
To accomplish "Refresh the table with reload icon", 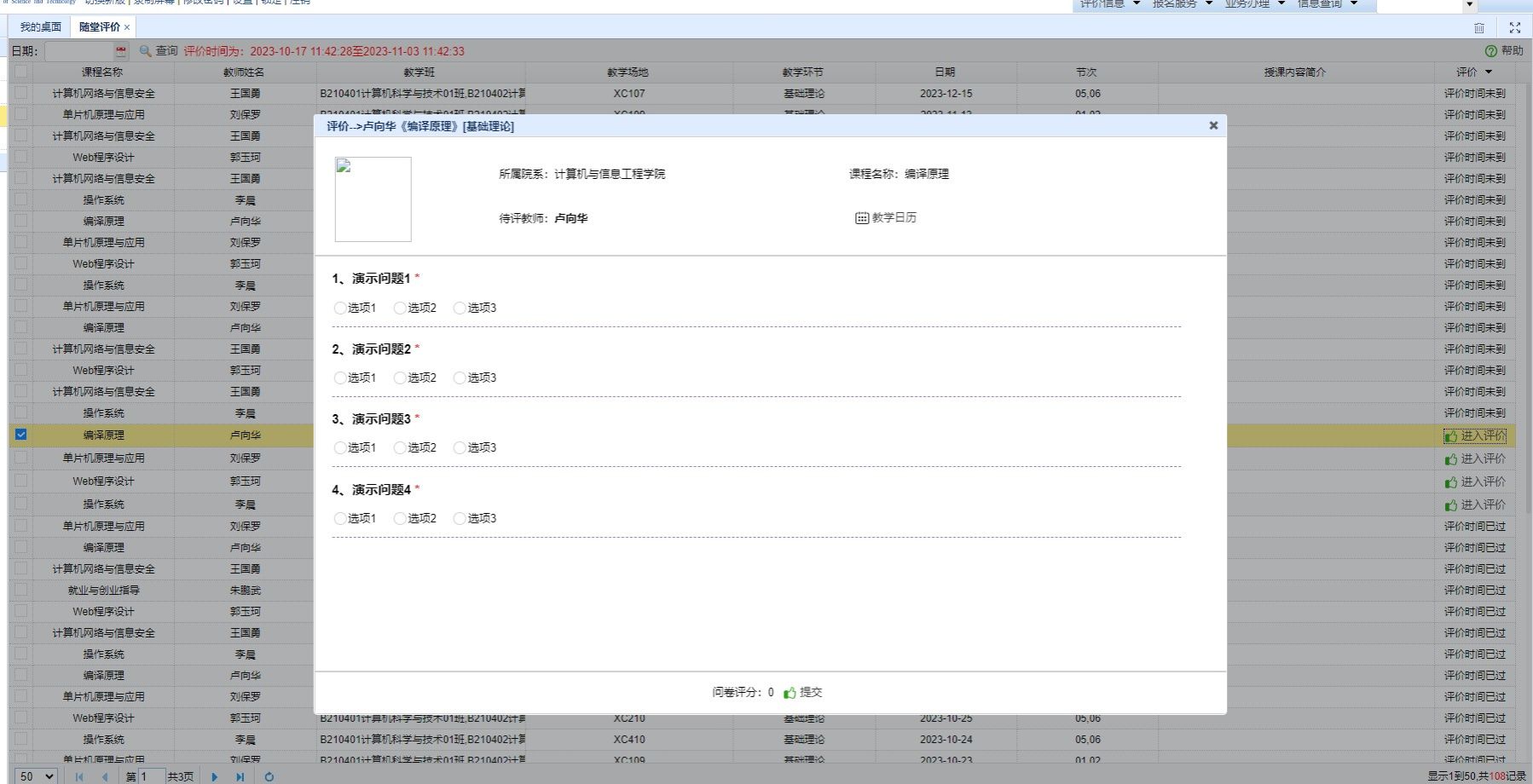I will pyautogui.click(x=269, y=776).
